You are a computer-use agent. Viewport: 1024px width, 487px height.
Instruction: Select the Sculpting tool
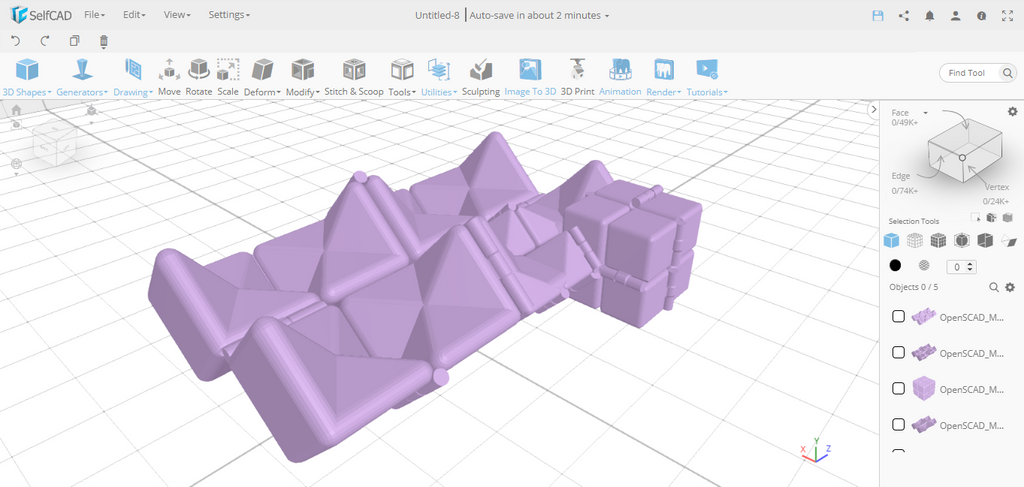481,77
